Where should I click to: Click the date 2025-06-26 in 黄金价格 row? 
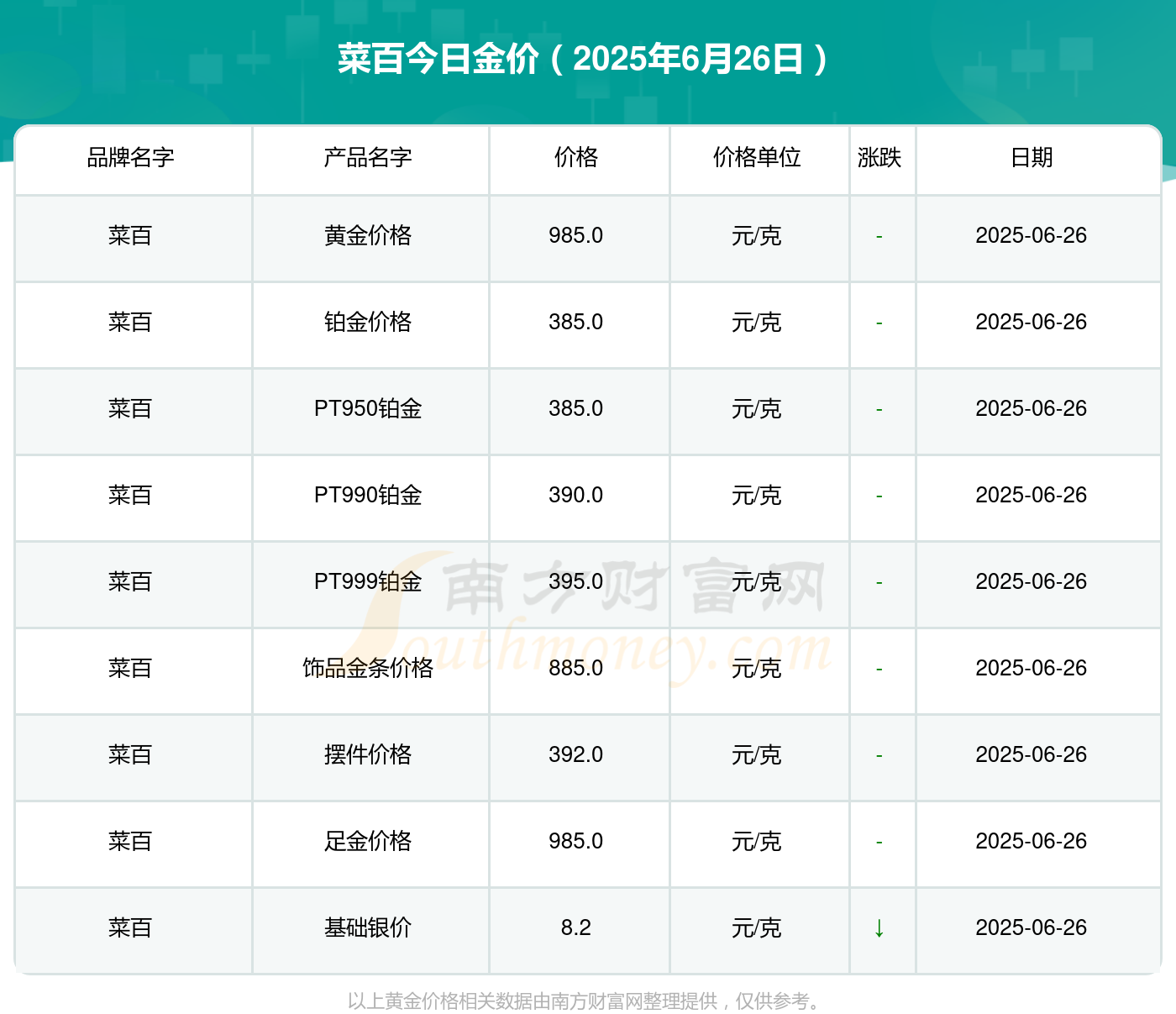point(1032,235)
